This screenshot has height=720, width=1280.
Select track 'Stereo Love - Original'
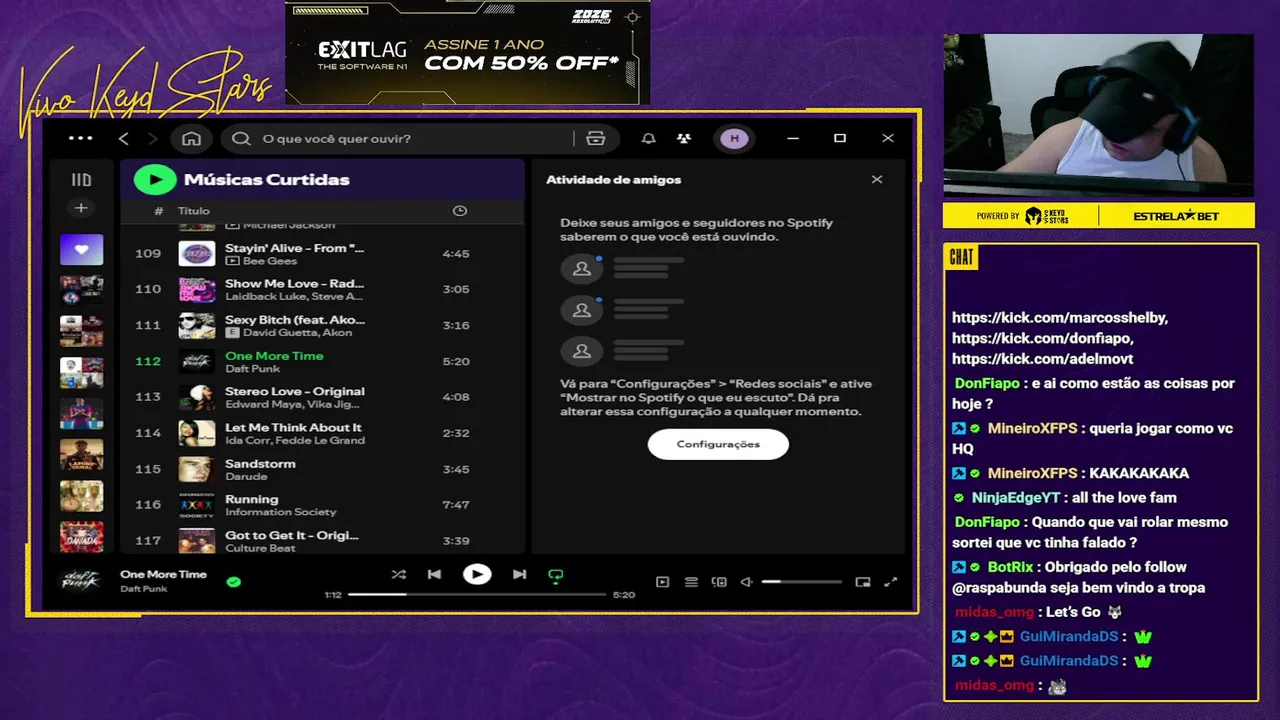click(323, 397)
